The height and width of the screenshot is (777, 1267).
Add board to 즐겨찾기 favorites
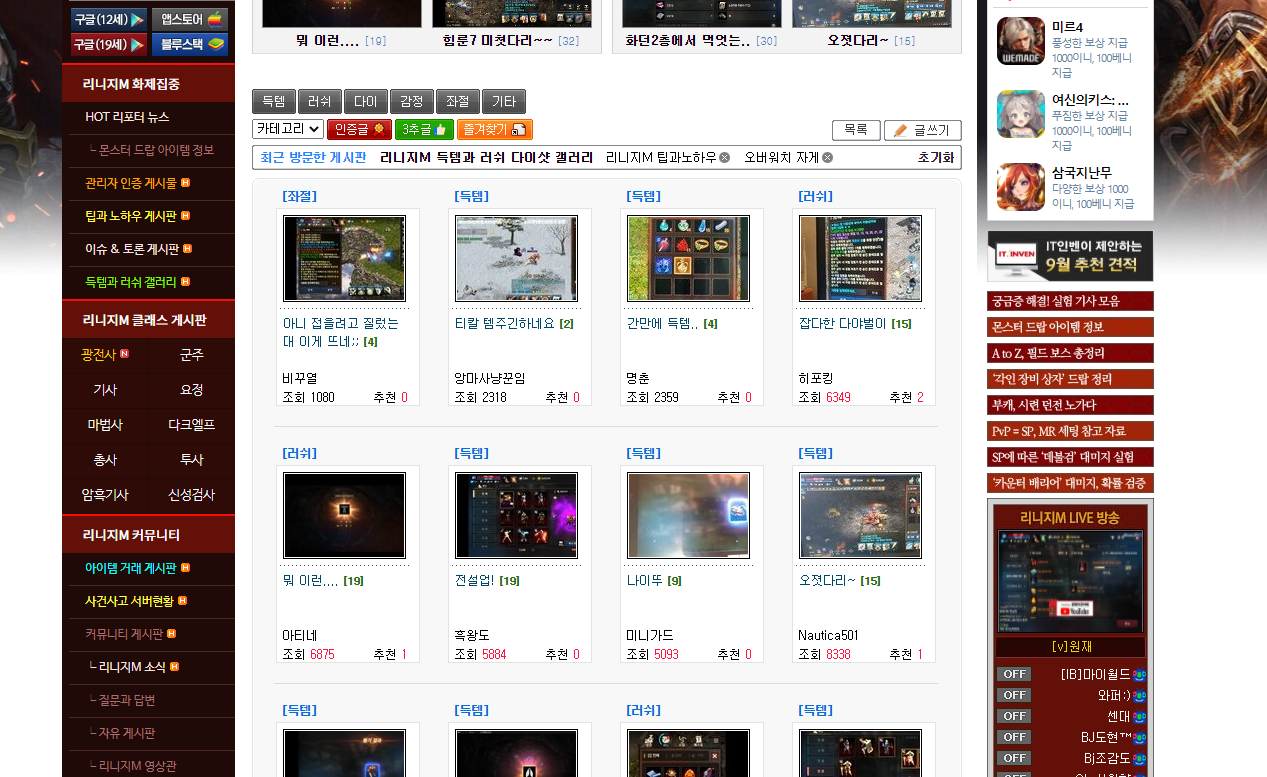click(x=495, y=130)
